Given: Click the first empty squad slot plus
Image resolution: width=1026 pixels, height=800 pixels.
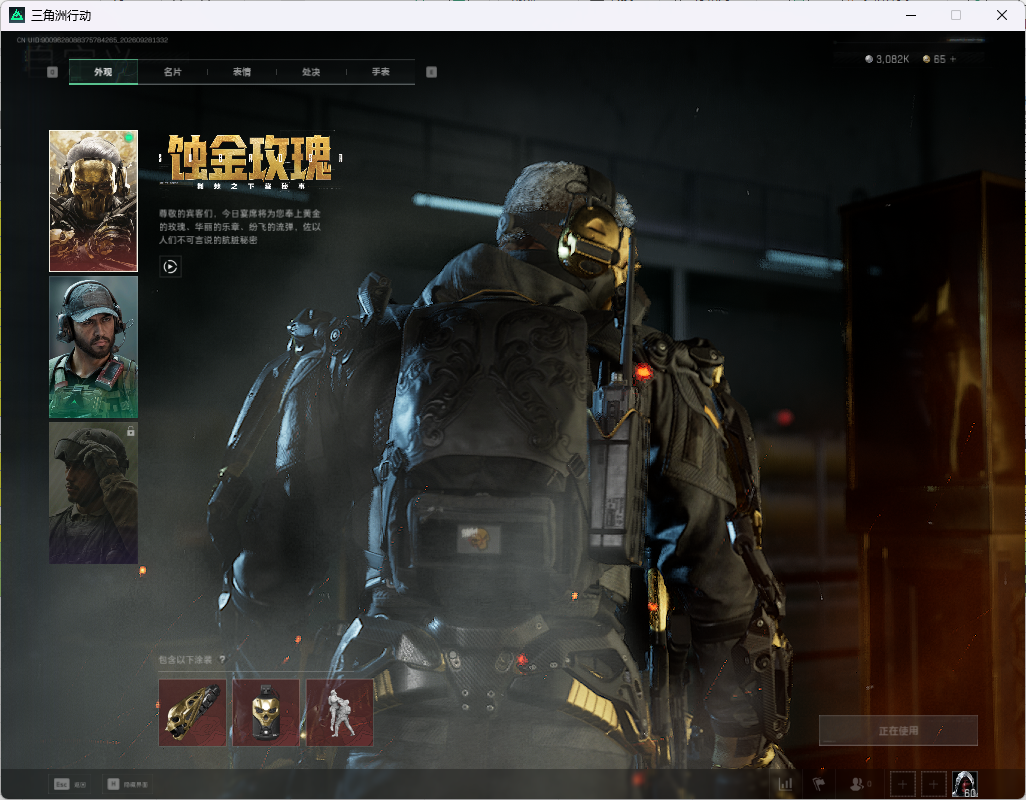Looking at the screenshot, I should coord(902,784).
